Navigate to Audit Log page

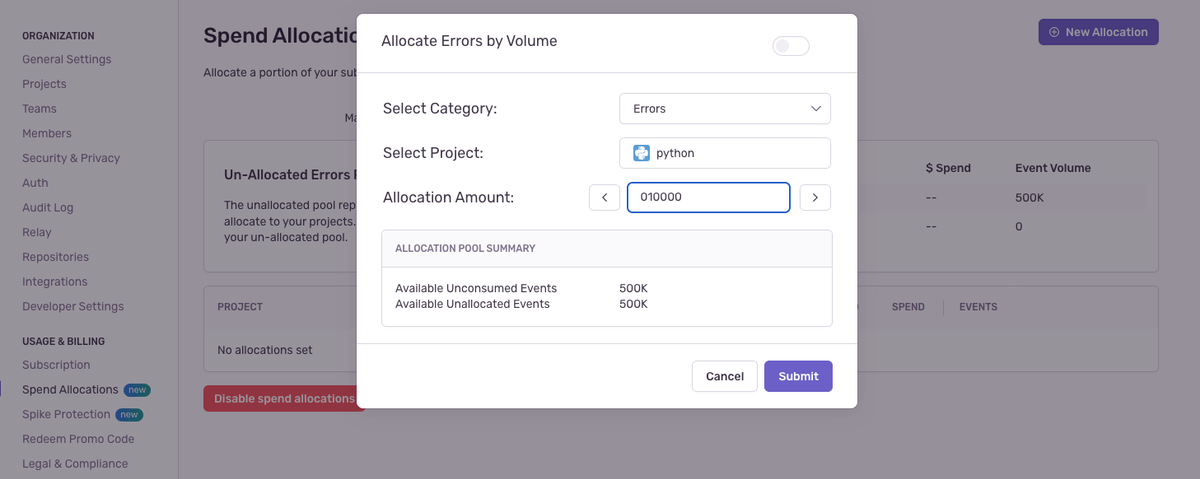pos(48,207)
